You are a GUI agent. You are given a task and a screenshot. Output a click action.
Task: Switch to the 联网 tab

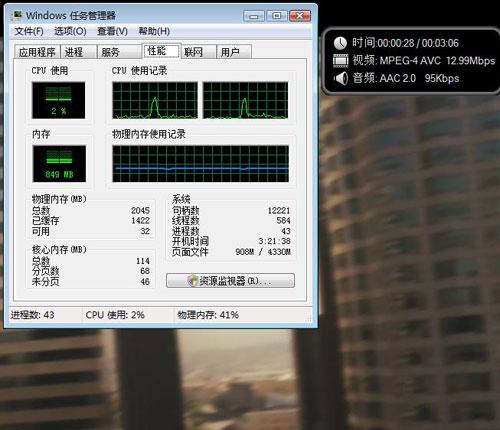coord(198,52)
